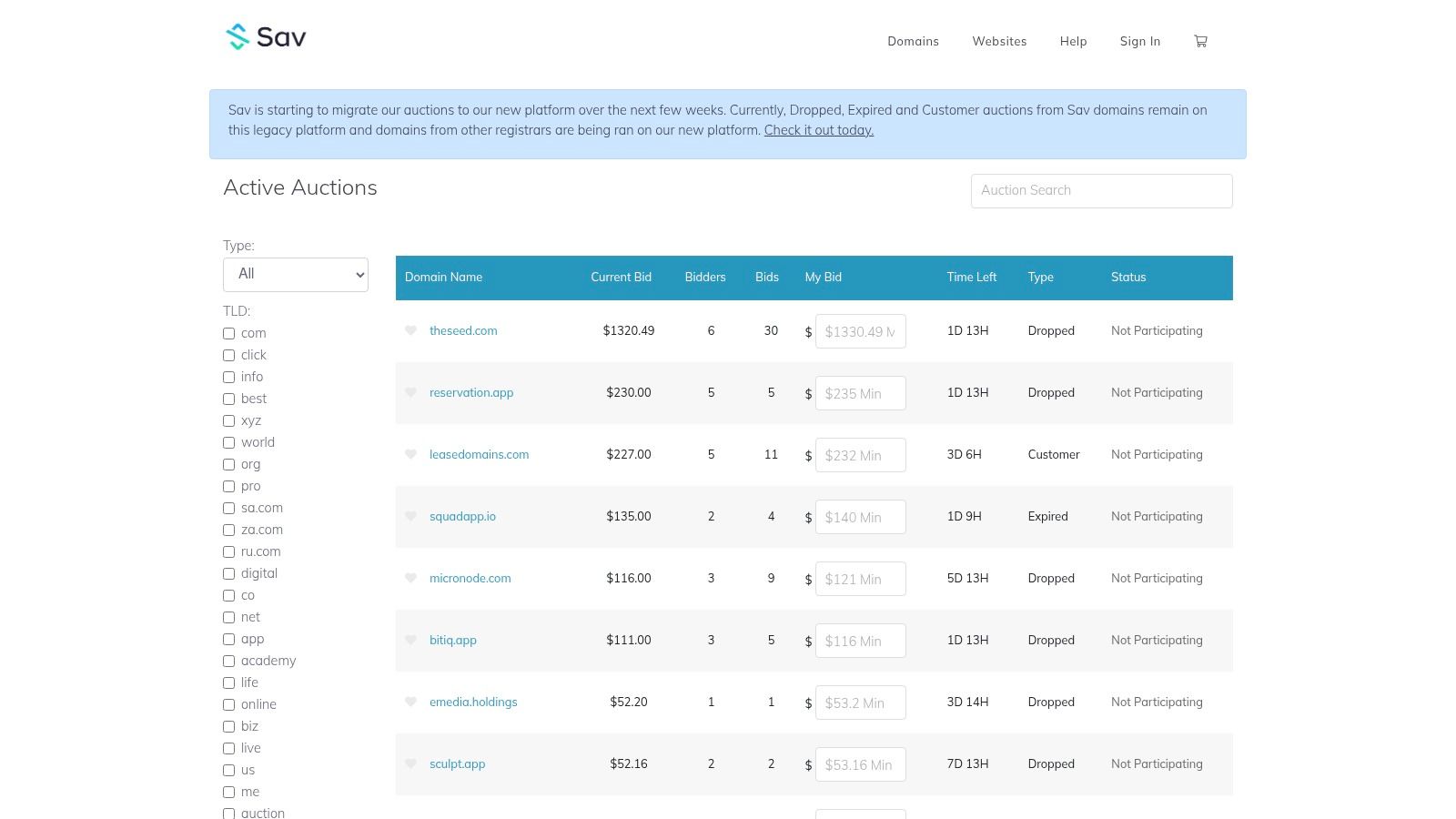Go to the Websites menu item

tap(999, 42)
